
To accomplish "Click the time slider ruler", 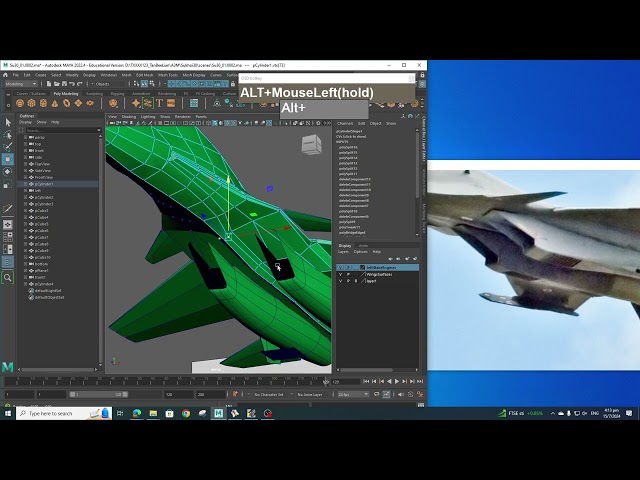I will point(165,381).
